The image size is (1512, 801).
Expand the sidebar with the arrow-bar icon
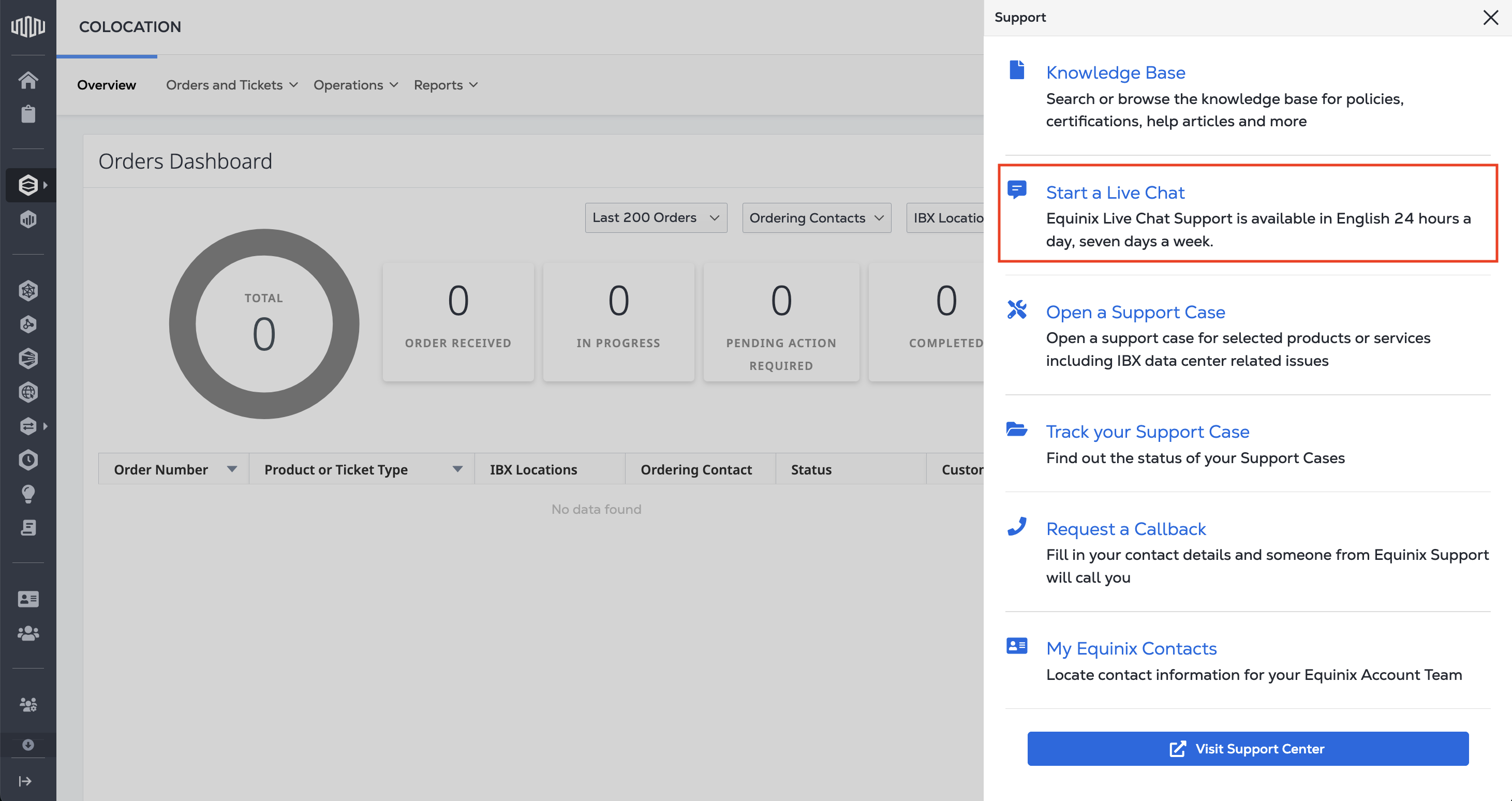pyautogui.click(x=25, y=781)
